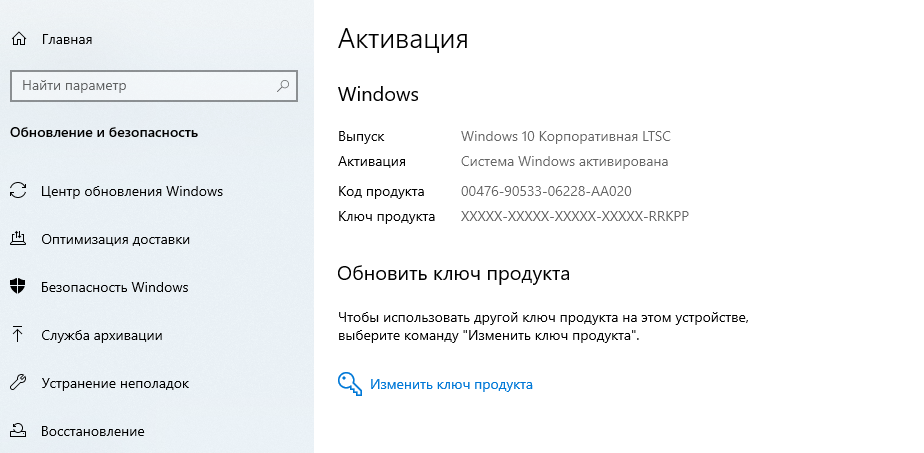Click the Windows Security shield icon
924x453 pixels.
point(19,287)
